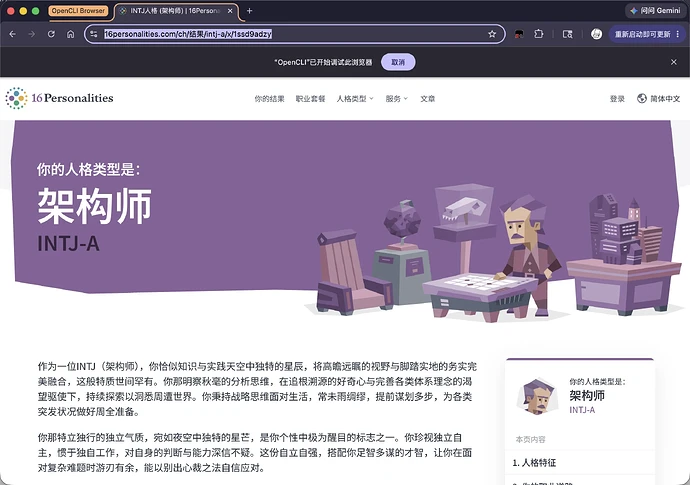Open the dark extension icon beside the star

click(519, 34)
